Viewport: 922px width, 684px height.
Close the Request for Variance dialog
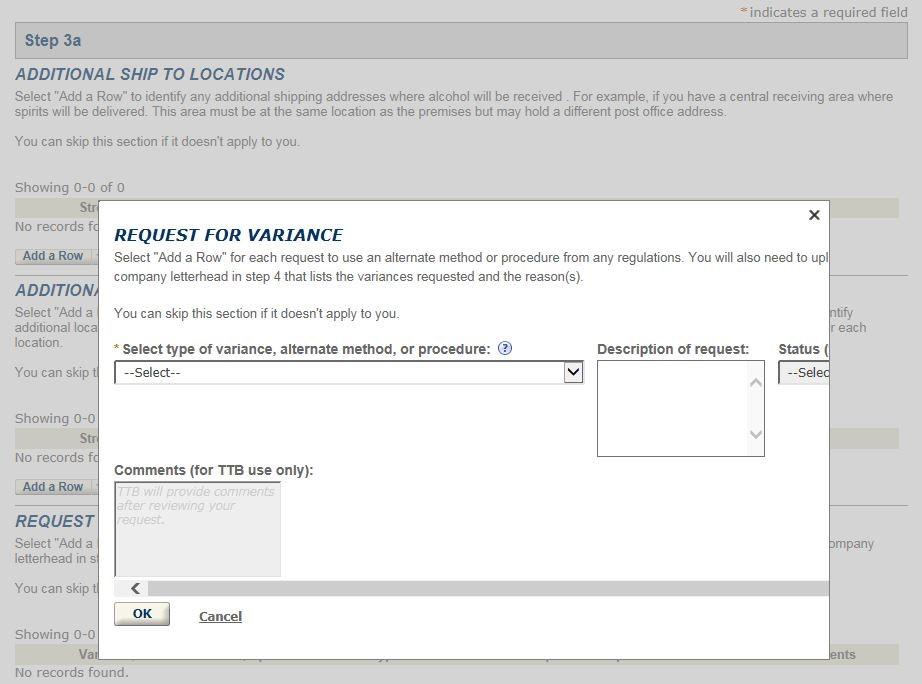pyautogui.click(x=814, y=215)
